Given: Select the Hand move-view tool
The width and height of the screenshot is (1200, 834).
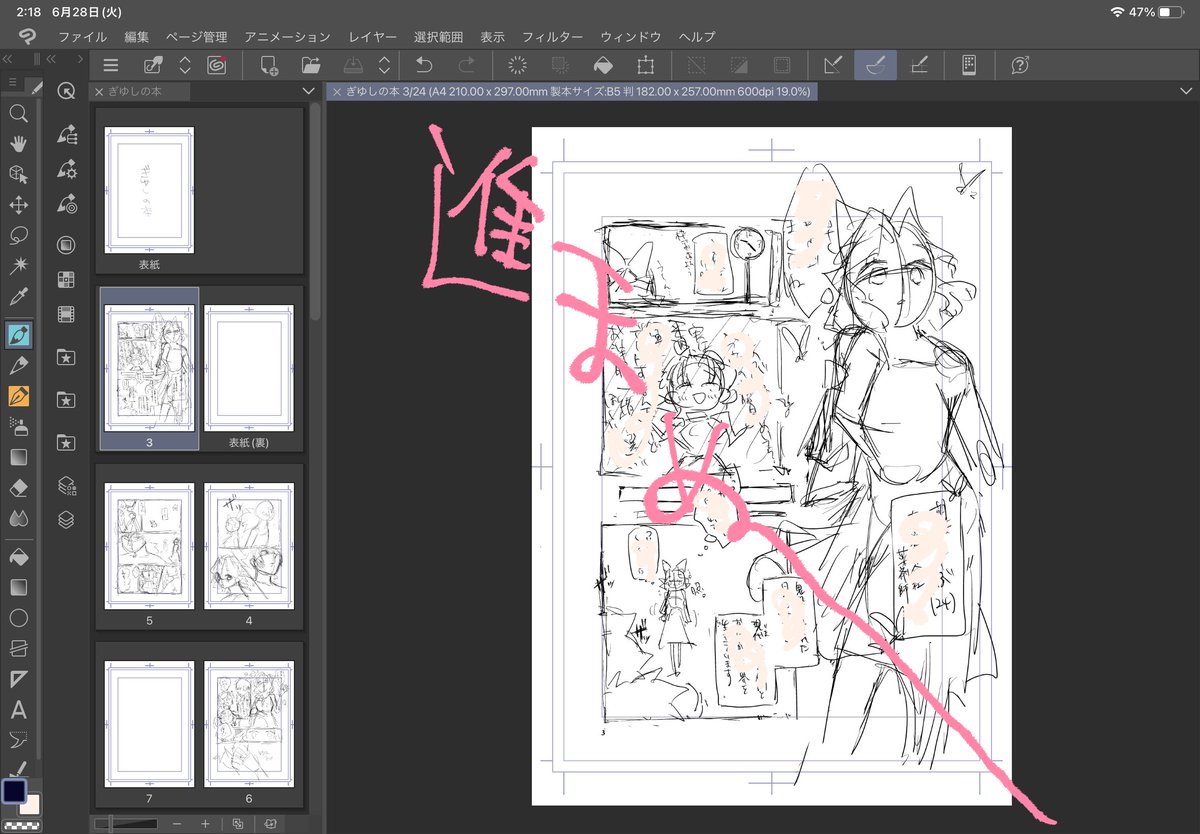Looking at the screenshot, I should tap(18, 144).
